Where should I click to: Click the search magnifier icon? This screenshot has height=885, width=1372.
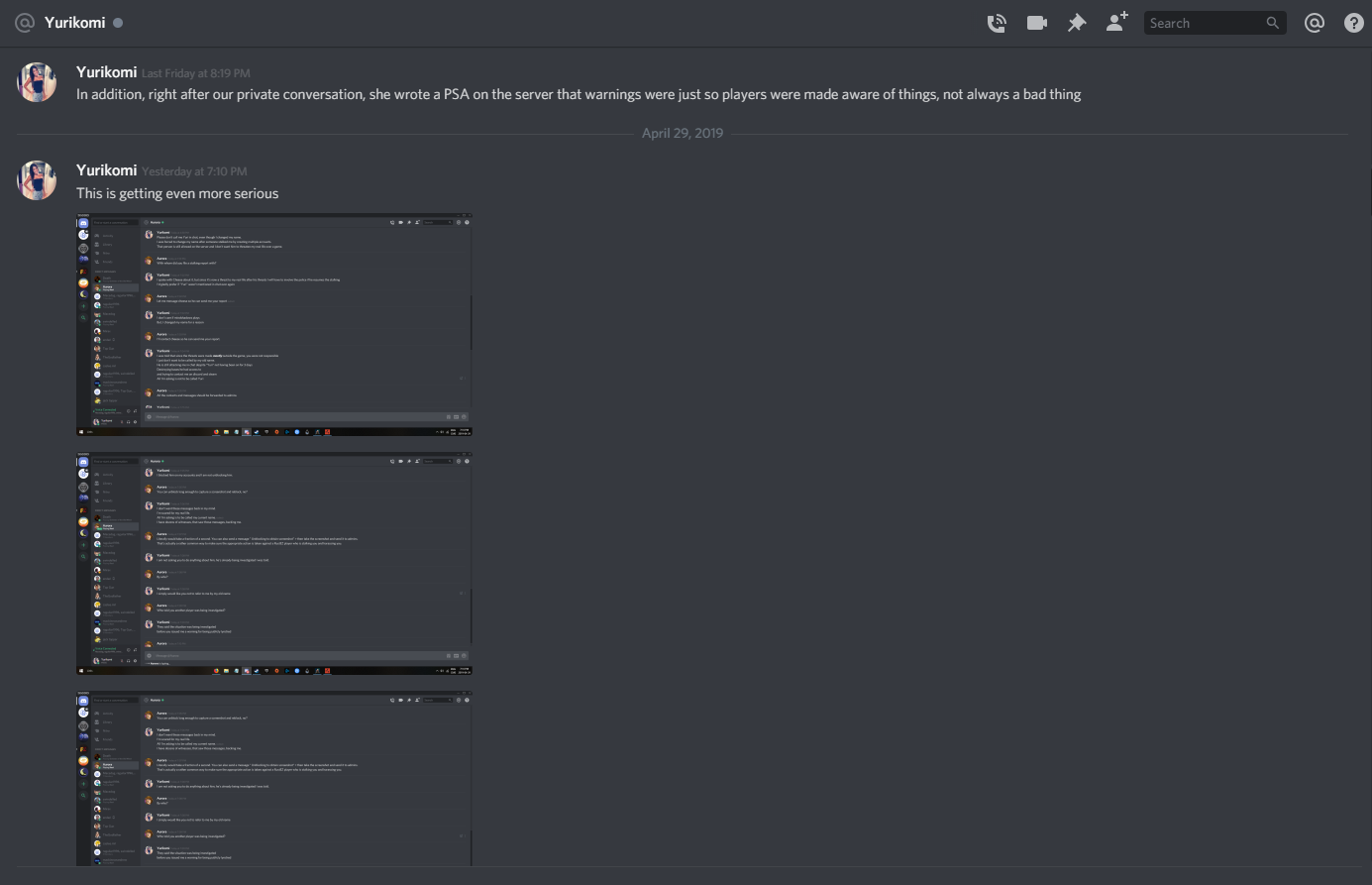[1273, 23]
